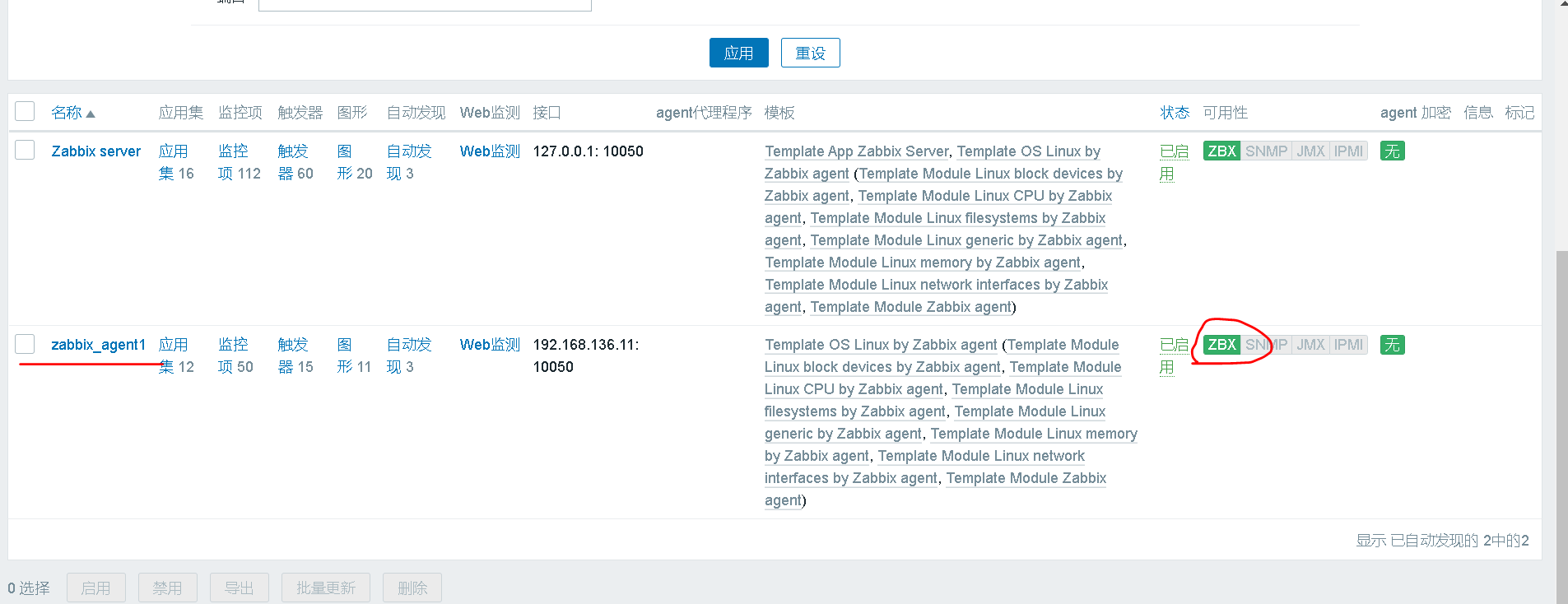Open Template OS Linux by Zabbix agent in zabbix_agent1 row

(x=881, y=345)
